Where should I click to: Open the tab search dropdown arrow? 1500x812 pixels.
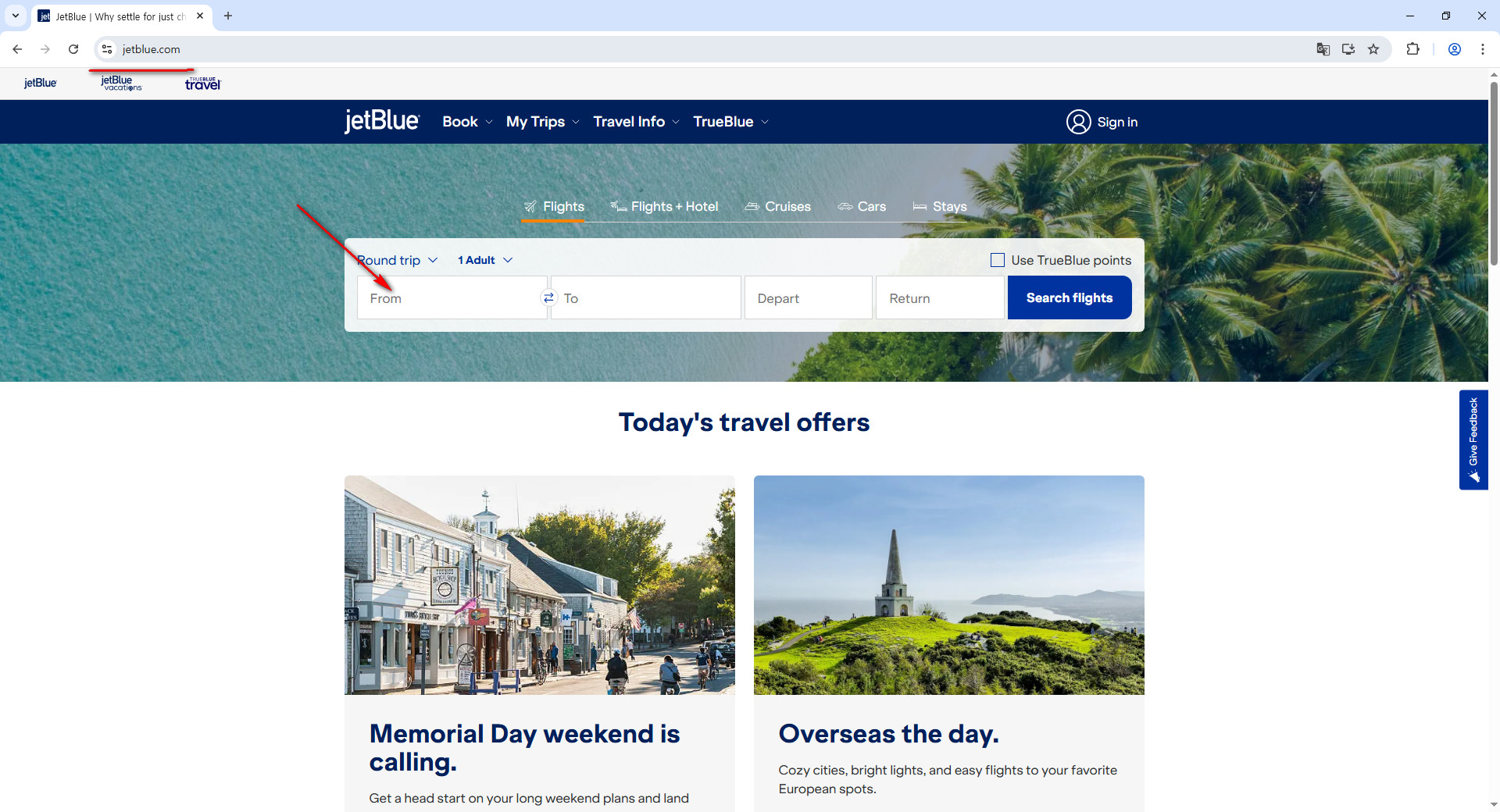(x=16, y=16)
